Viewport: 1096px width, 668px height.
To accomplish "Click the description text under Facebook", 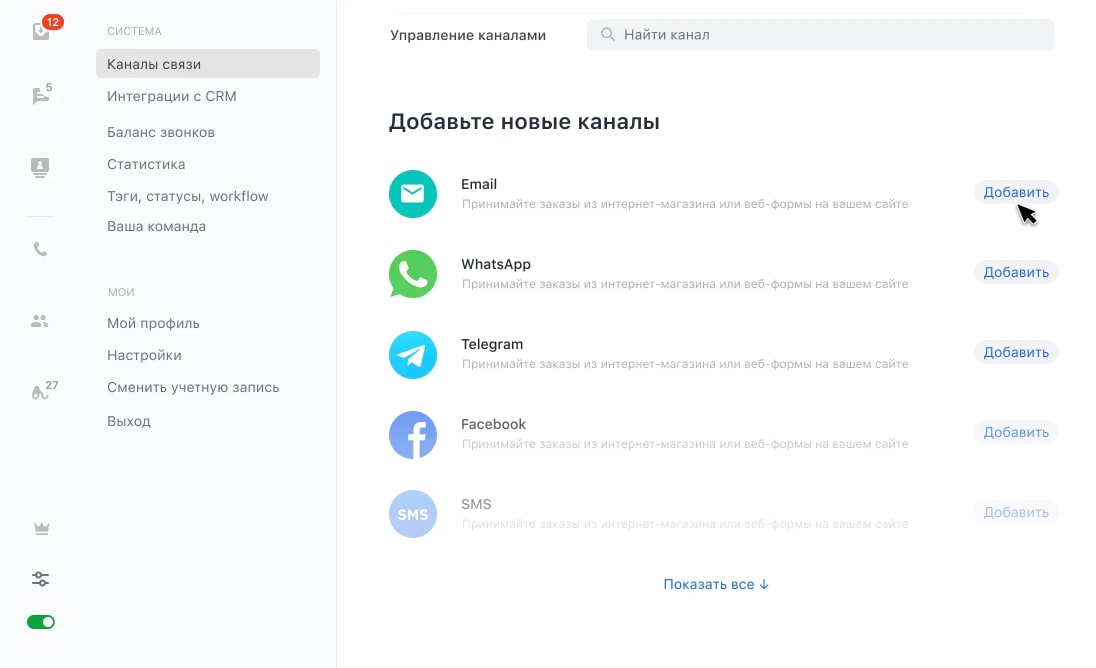I will (685, 444).
